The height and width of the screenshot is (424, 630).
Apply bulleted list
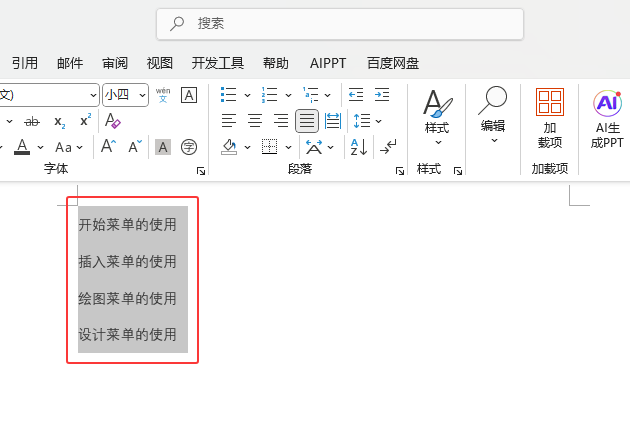228,95
